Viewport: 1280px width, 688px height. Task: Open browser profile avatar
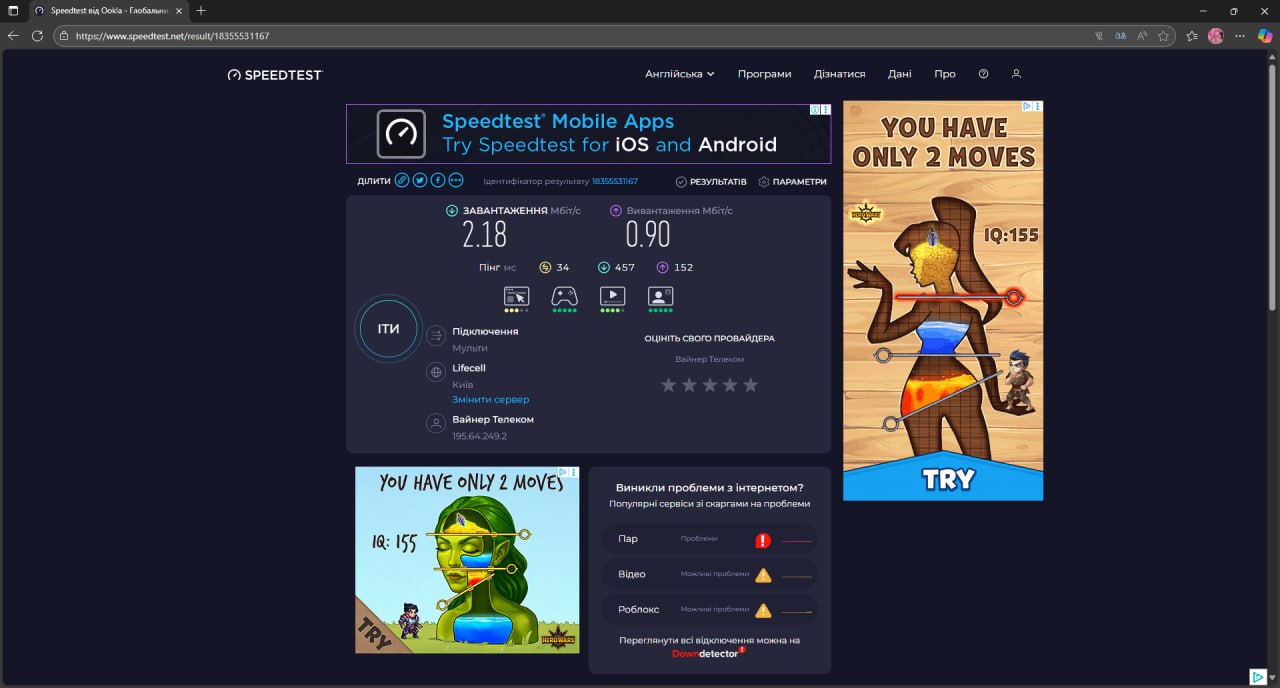1216,35
